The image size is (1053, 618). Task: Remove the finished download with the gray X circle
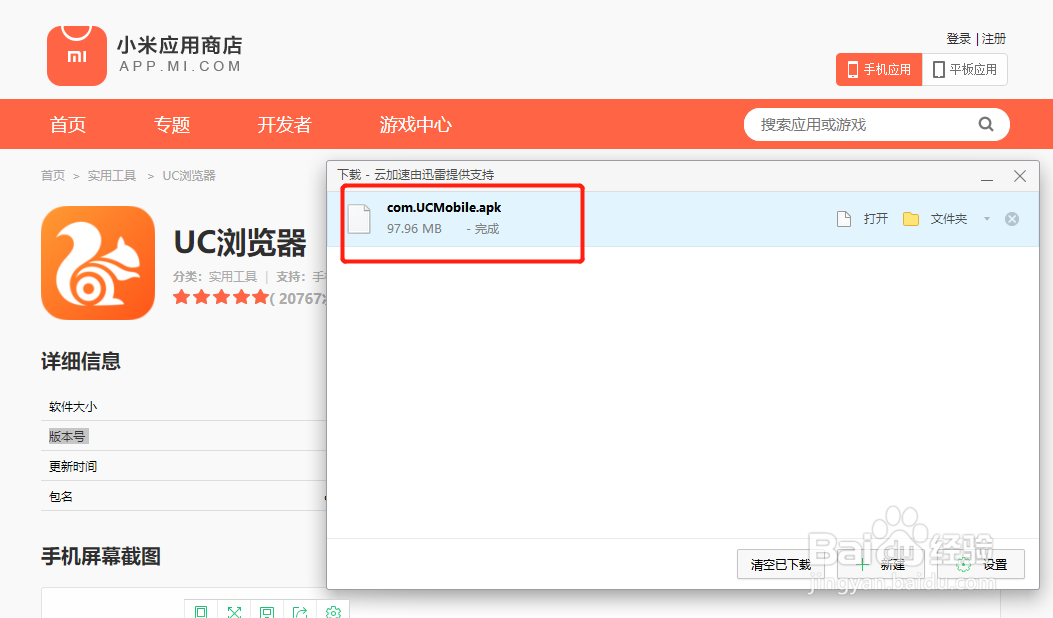[1012, 218]
